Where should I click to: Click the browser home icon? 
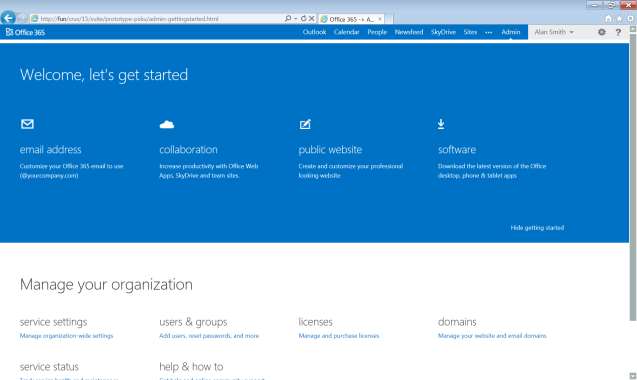coord(608,19)
